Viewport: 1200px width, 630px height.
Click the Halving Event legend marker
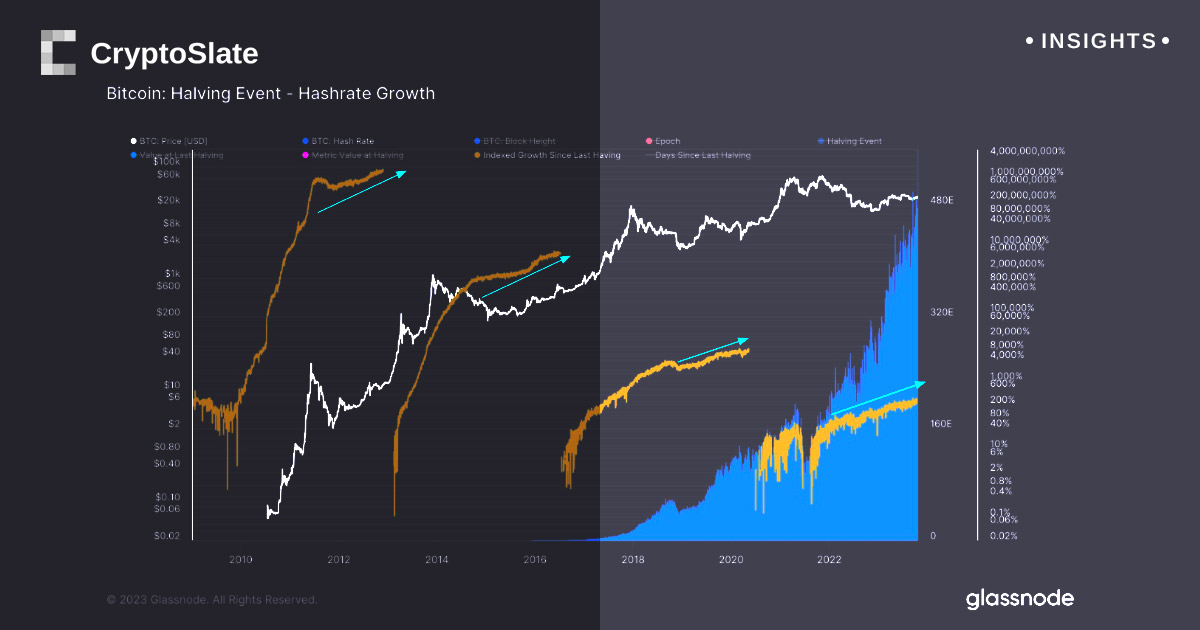[x=820, y=141]
